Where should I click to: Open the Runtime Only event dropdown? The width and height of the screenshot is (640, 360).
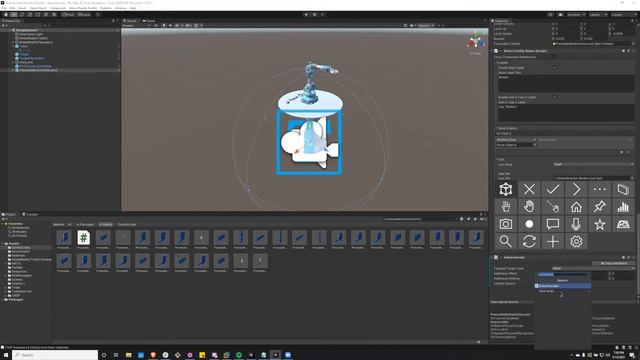point(516,140)
